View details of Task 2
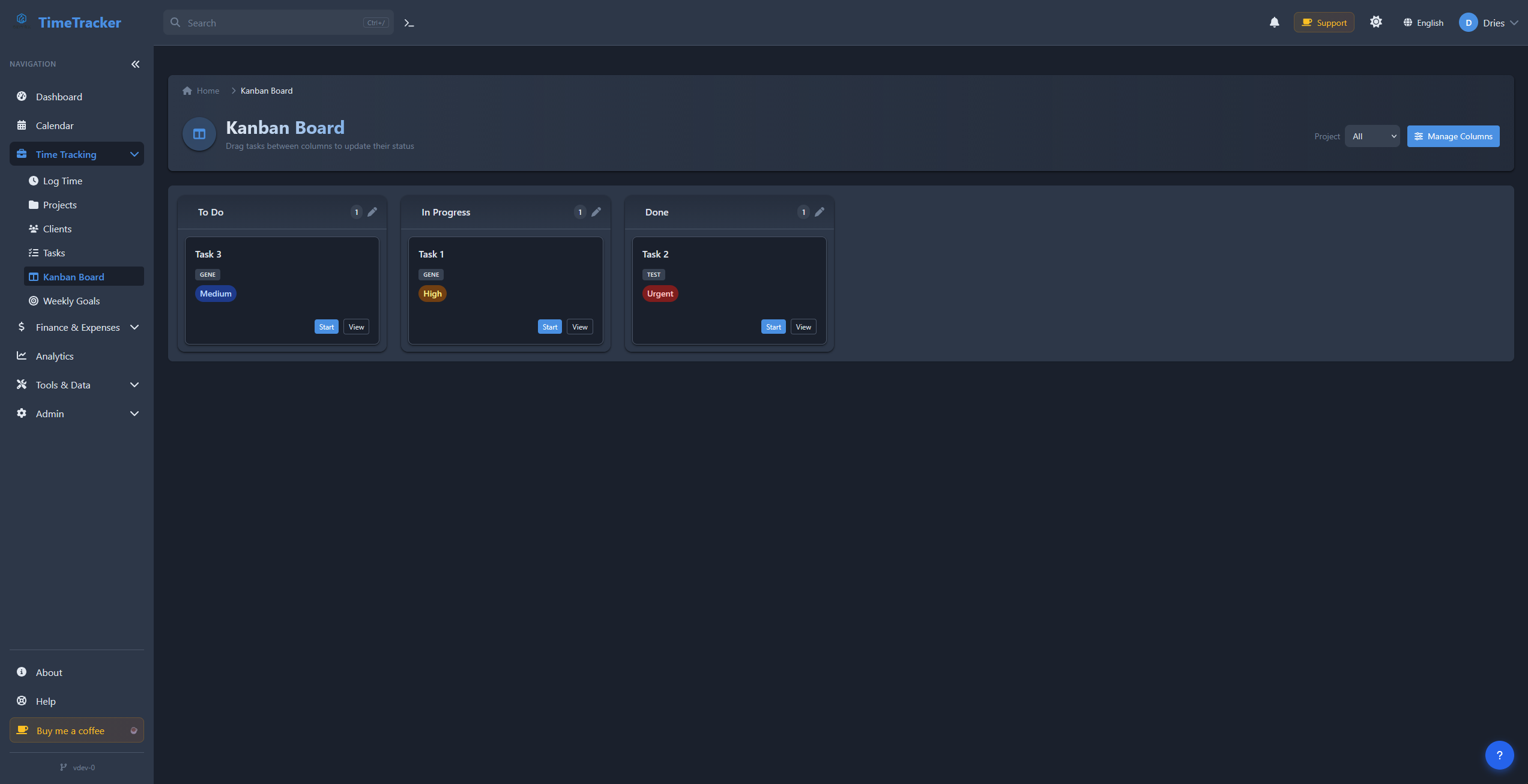This screenshot has height=784, width=1528. (x=803, y=327)
